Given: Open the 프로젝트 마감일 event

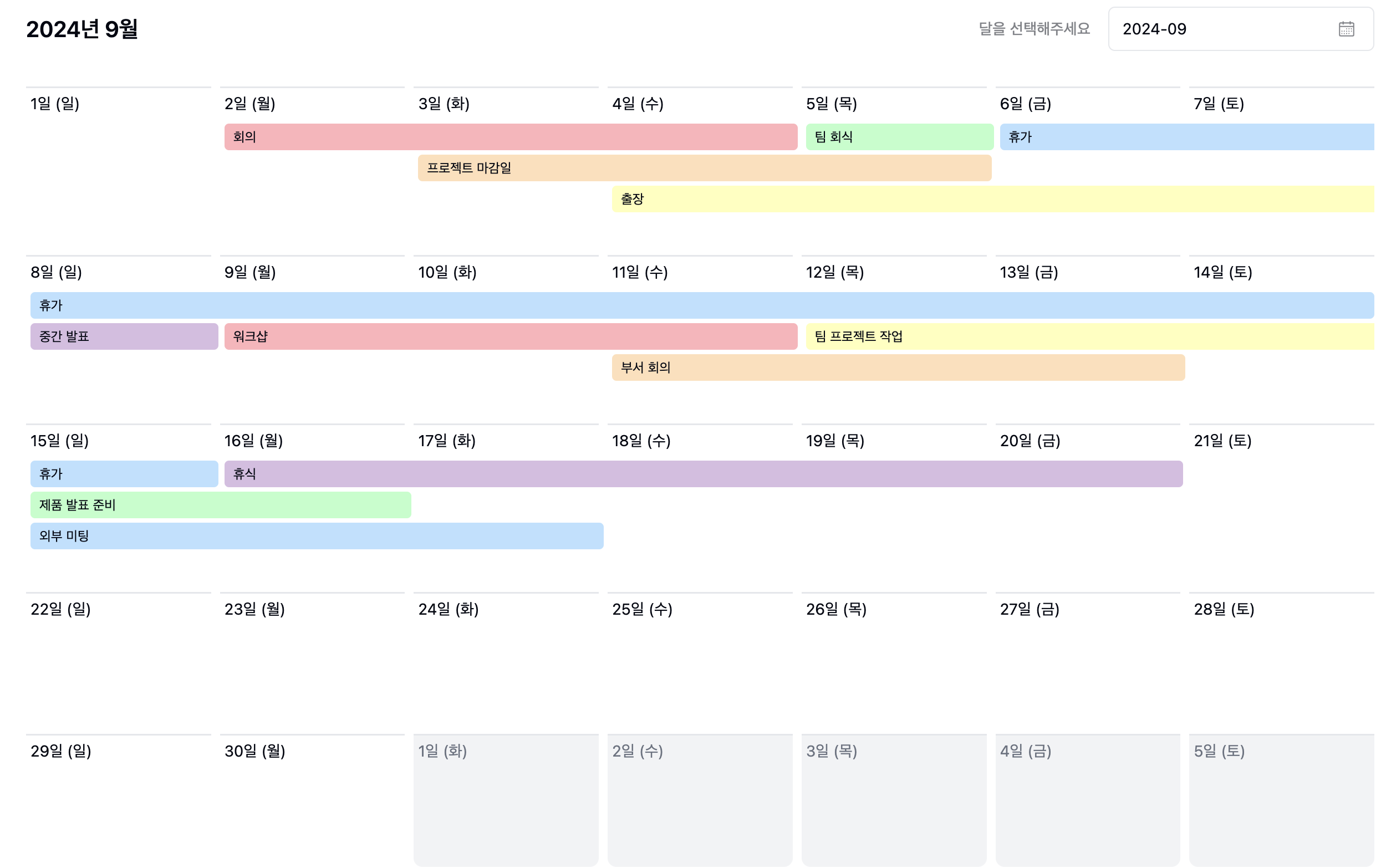Looking at the screenshot, I should pyautogui.click(x=704, y=167).
